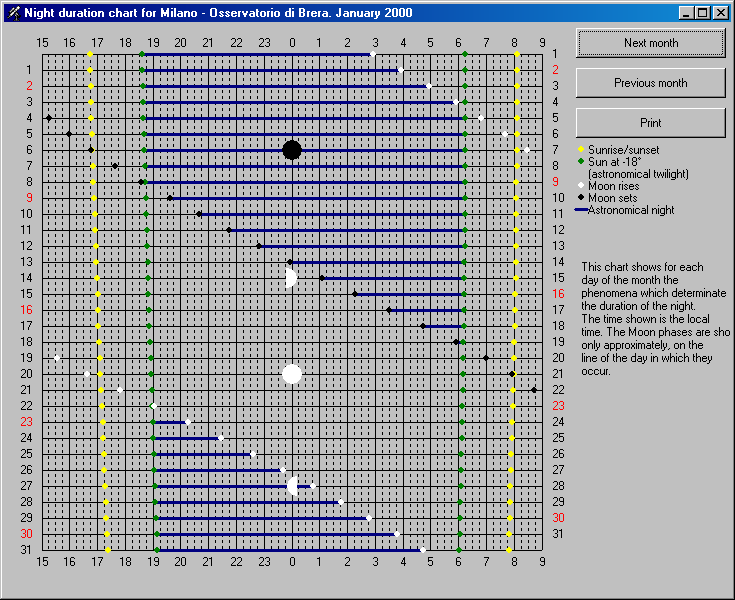Close the night duration chart window
735x600 pixels.
(x=720, y=13)
